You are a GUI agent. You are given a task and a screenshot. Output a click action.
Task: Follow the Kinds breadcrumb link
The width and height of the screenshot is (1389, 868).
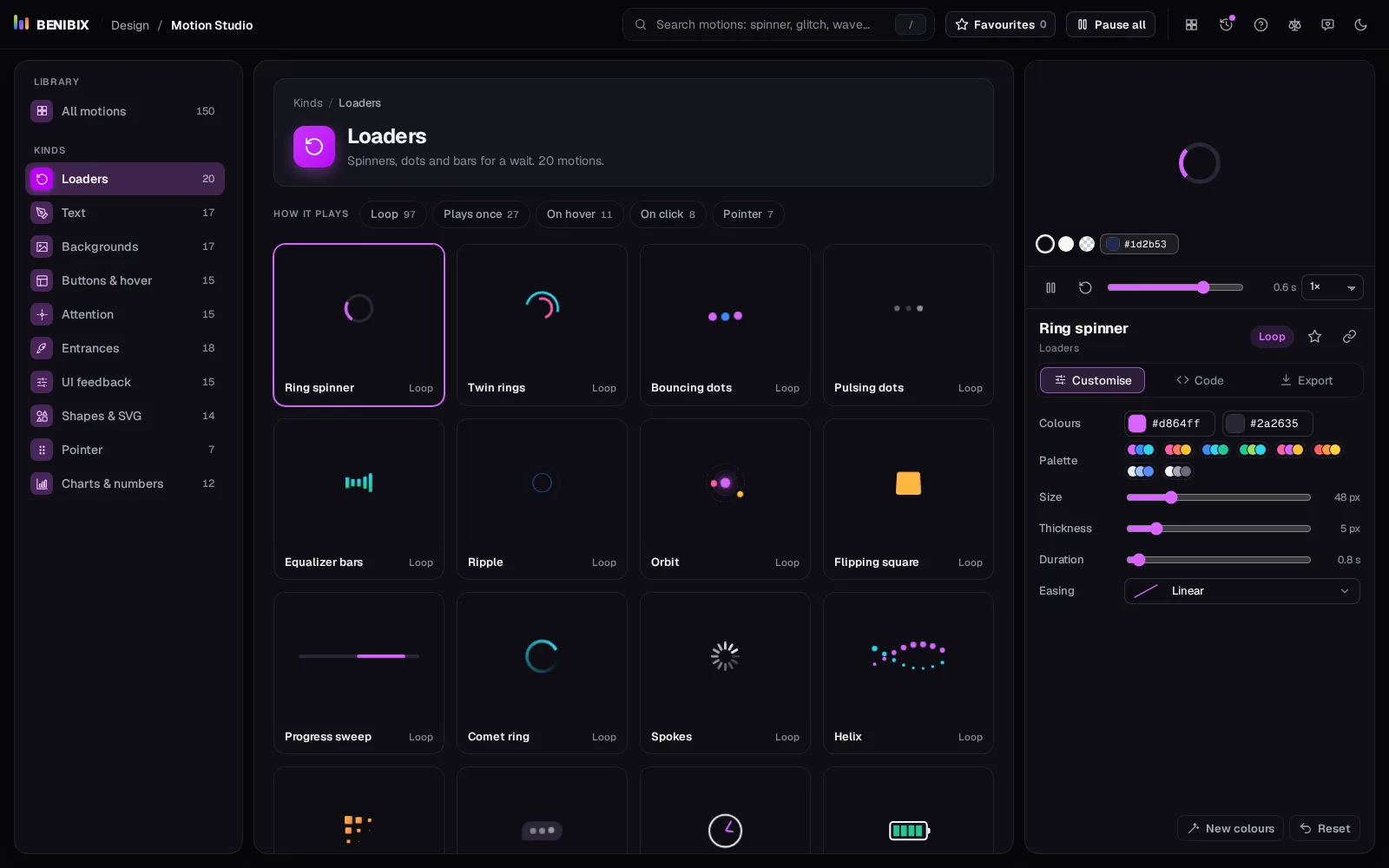pos(308,102)
